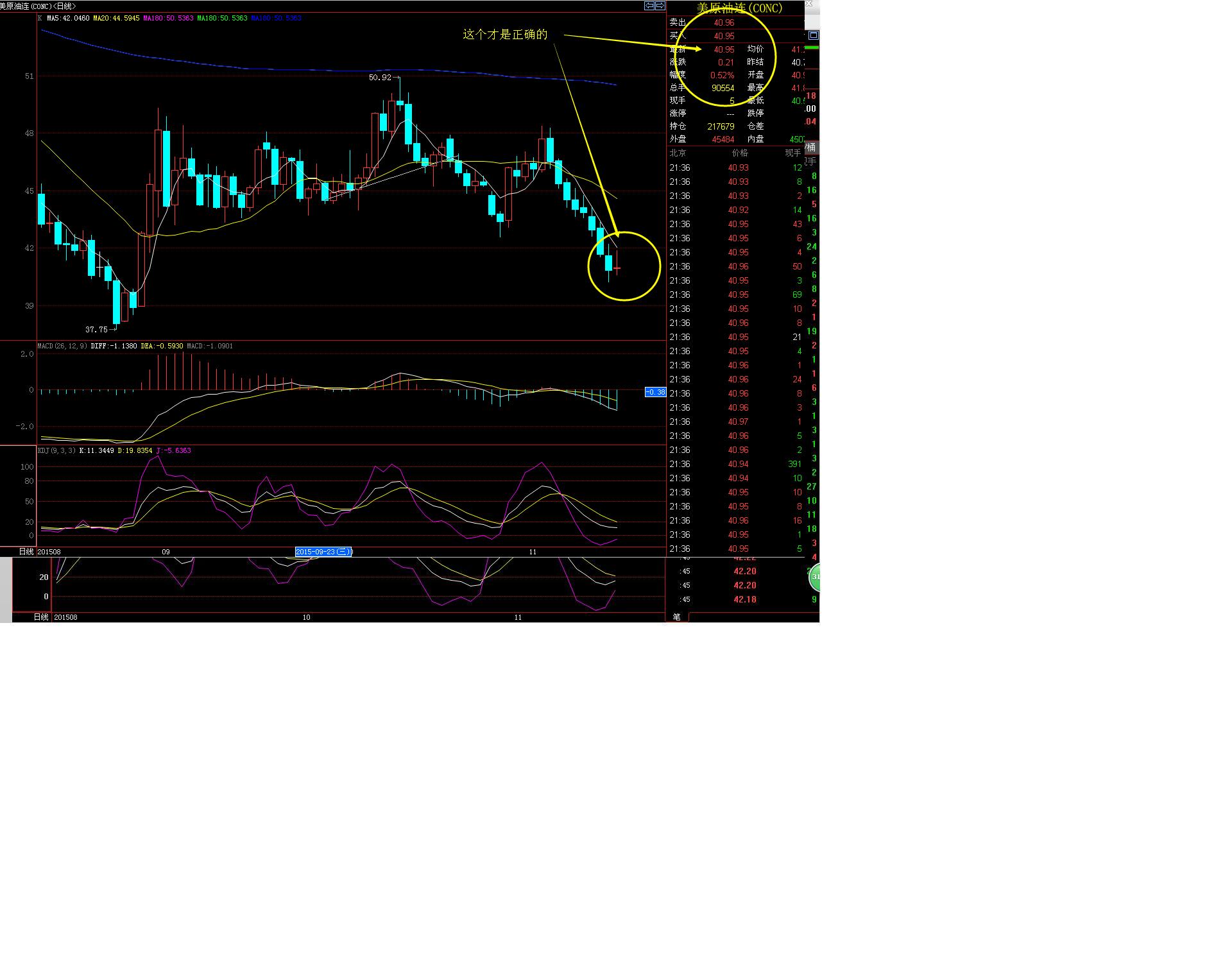Click the blue MA180 legend label
1232x972 pixels.
pos(276,18)
